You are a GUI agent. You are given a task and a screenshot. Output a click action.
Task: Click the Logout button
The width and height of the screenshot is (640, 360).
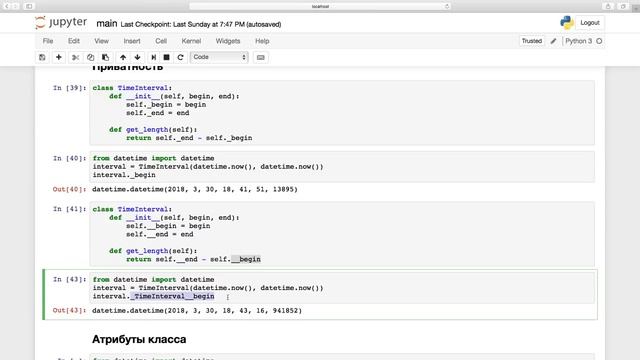[x=590, y=23]
